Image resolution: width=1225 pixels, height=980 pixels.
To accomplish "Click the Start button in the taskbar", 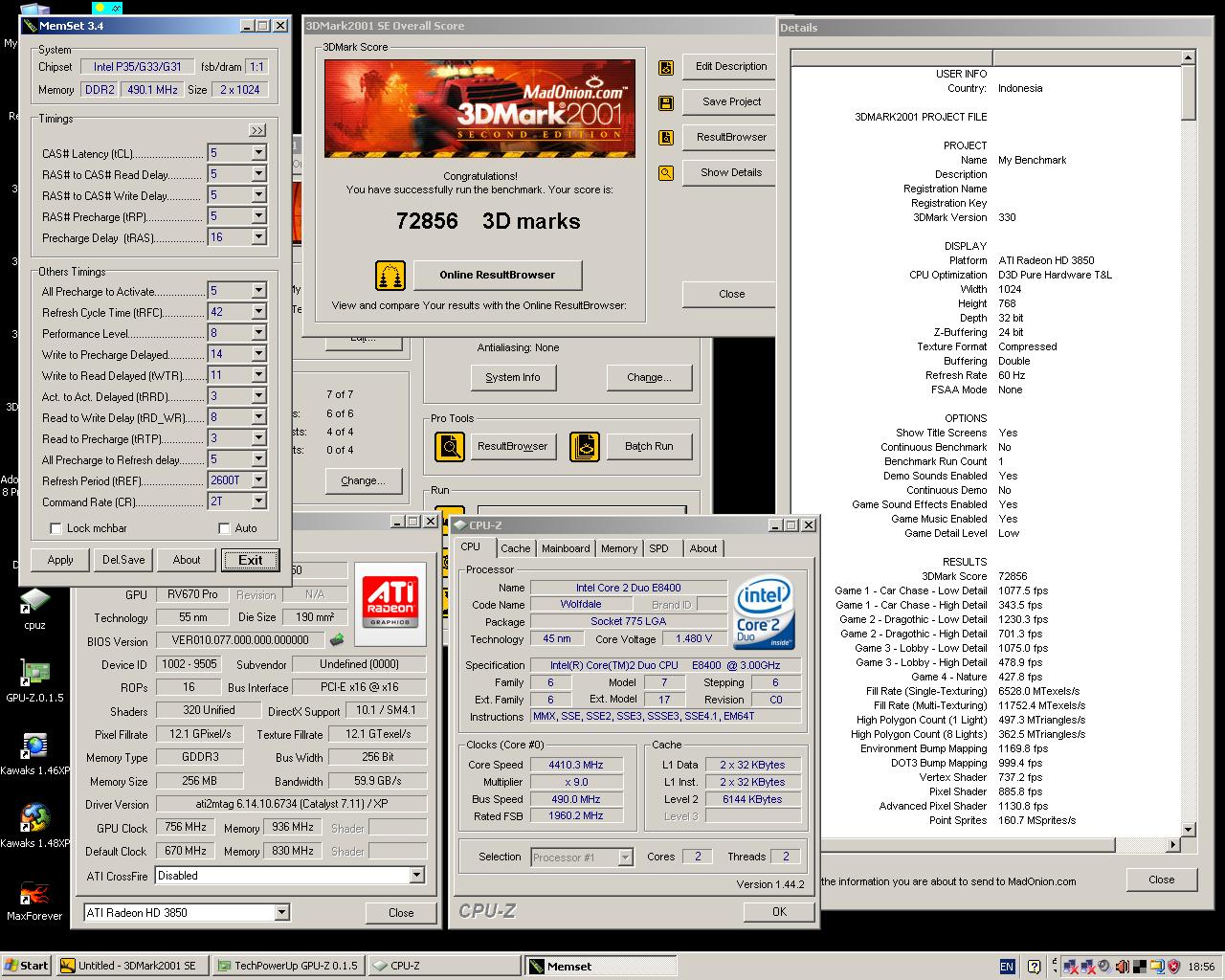I will pos(27,966).
